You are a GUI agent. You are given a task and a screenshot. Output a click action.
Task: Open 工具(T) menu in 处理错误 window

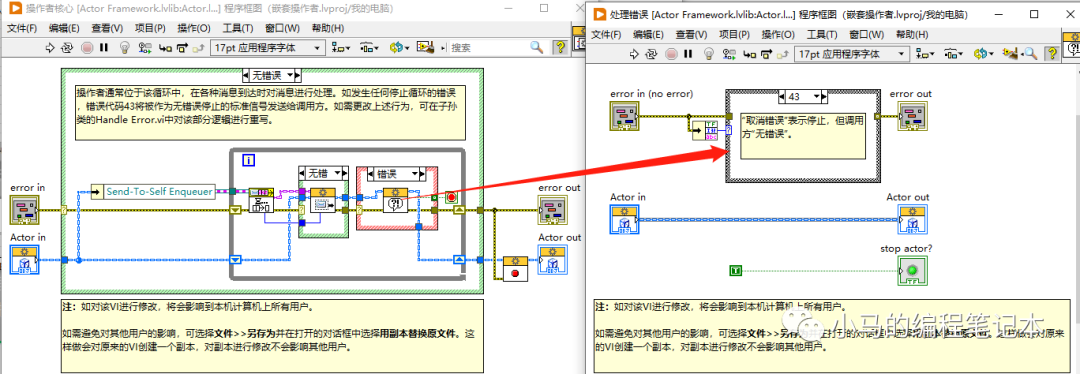point(822,34)
